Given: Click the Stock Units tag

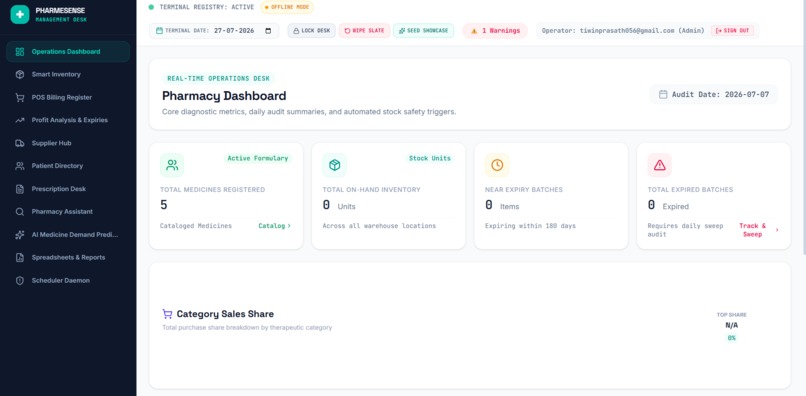Looking at the screenshot, I should click(430, 158).
